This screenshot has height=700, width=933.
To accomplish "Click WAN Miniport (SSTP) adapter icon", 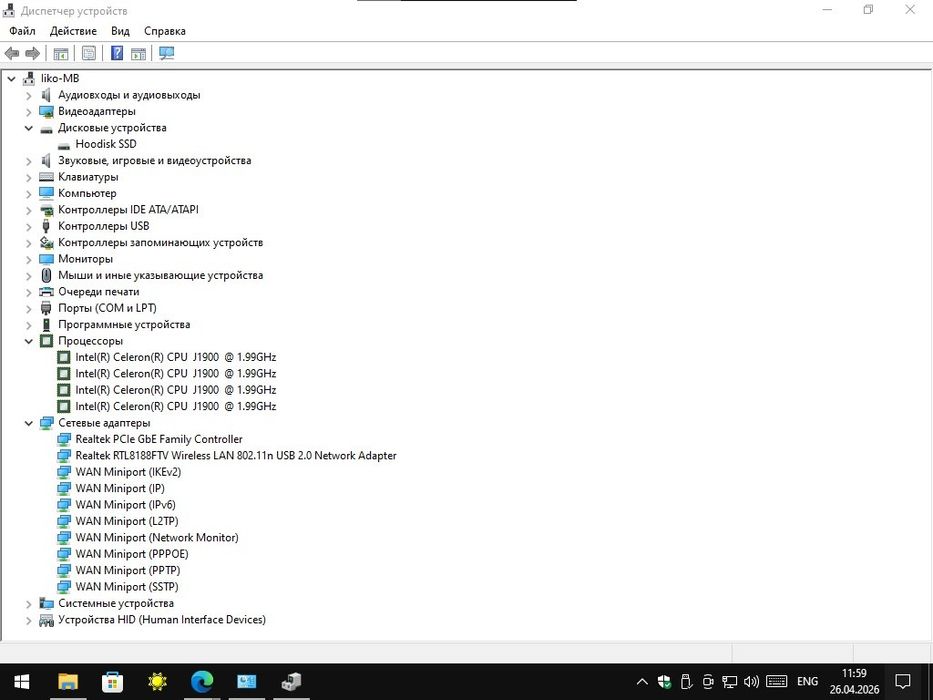I will tap(64, 587).
